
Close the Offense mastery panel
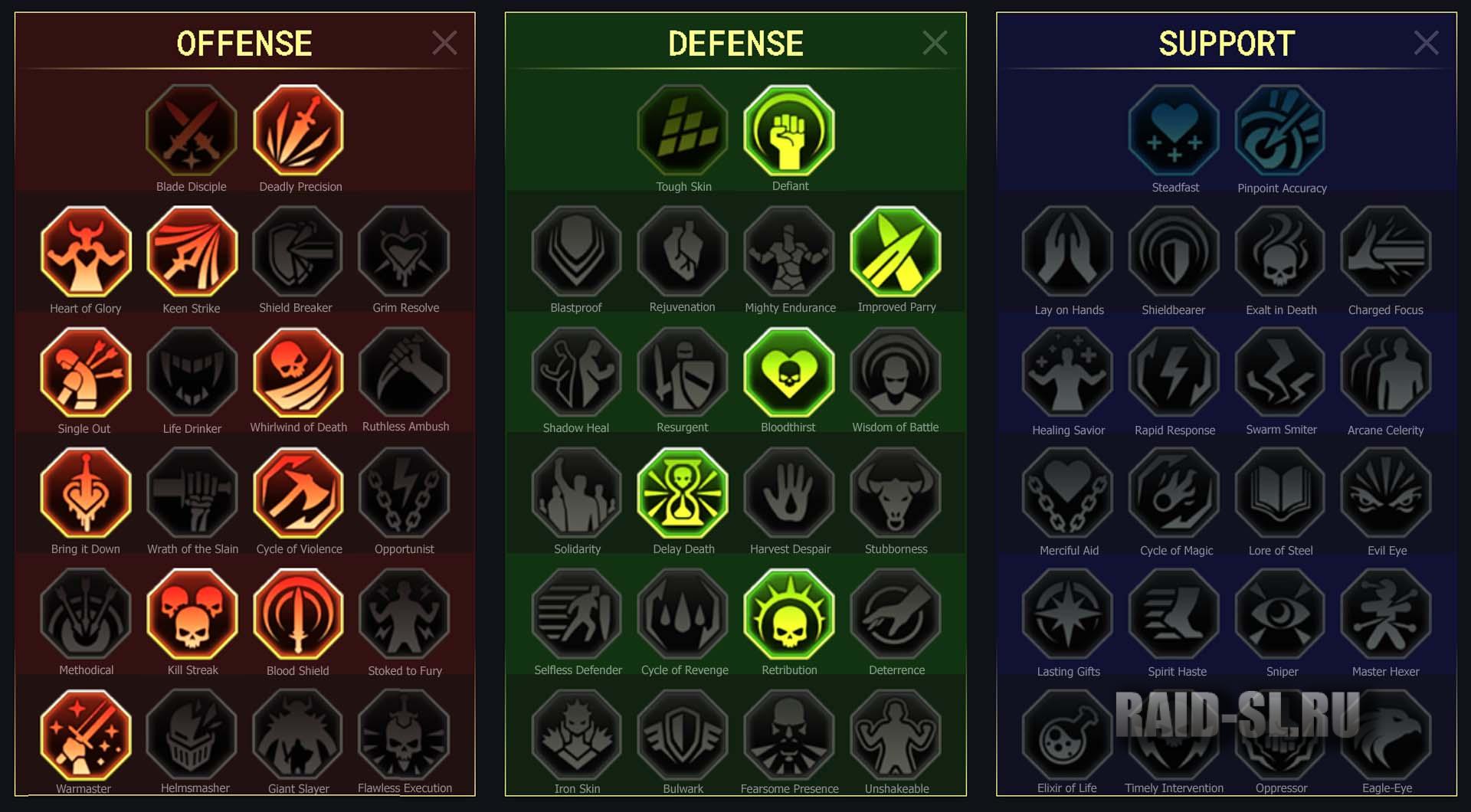point(444,43)
